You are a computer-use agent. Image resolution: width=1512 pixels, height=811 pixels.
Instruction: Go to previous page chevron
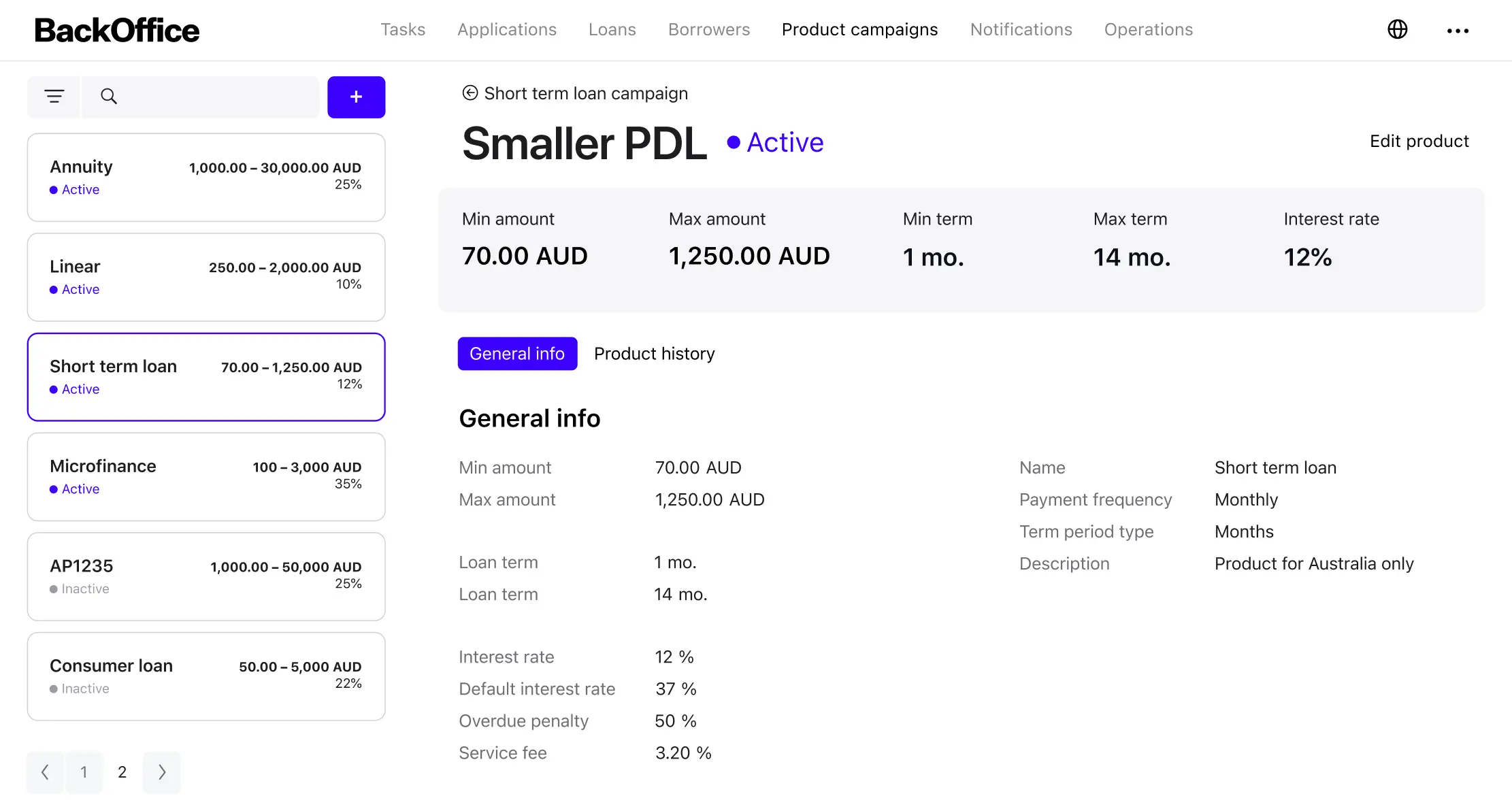click(x=45, y=772)
